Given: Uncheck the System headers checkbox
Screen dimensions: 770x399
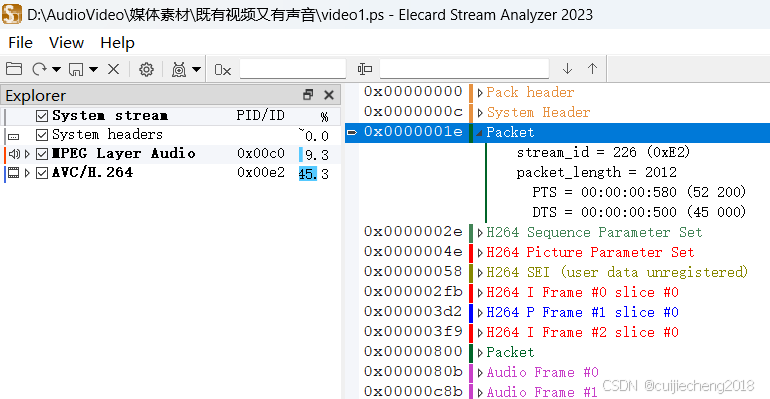Looking at the screenshot, I should click(42, 134).
